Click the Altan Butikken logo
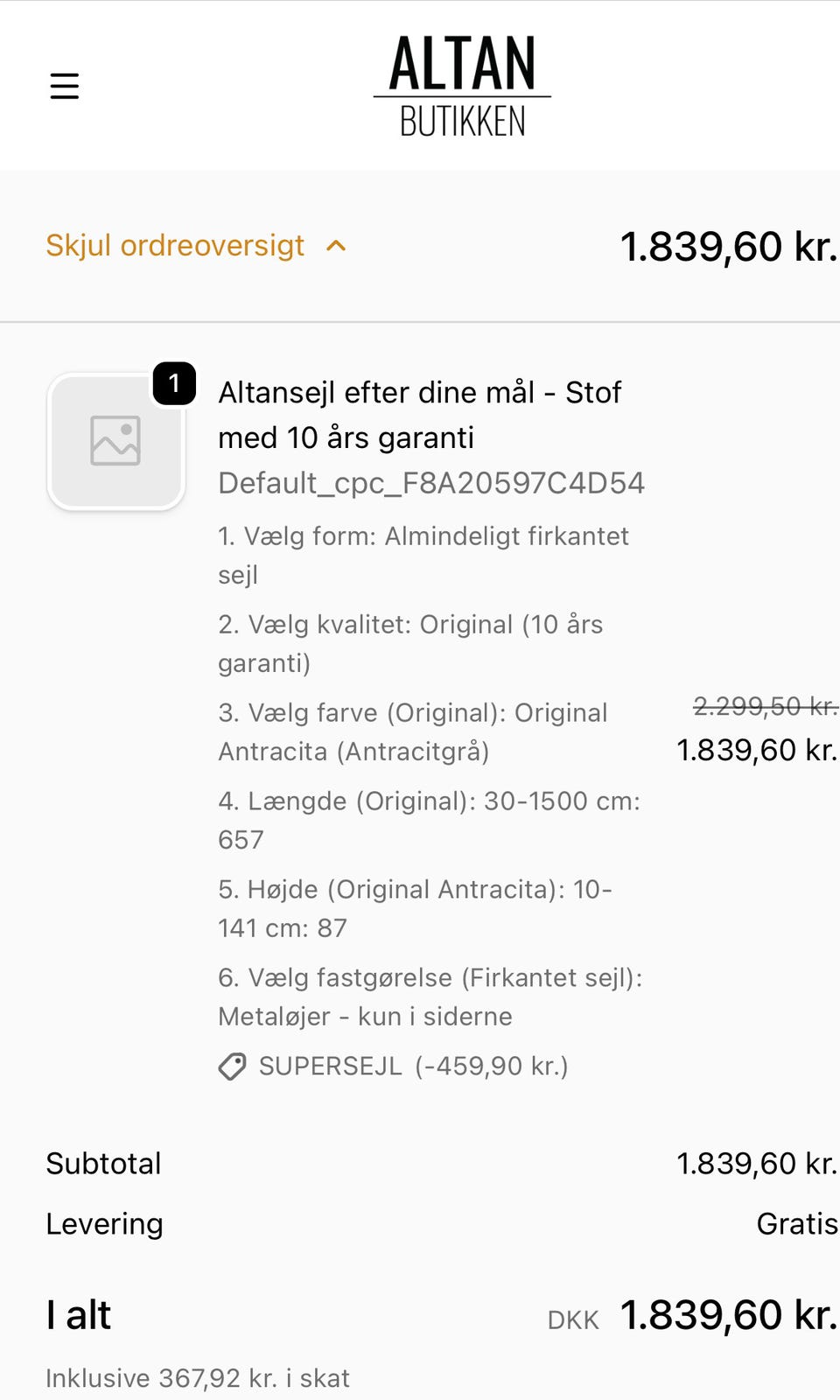The image size is (840, 1400). tap(462, 86)
